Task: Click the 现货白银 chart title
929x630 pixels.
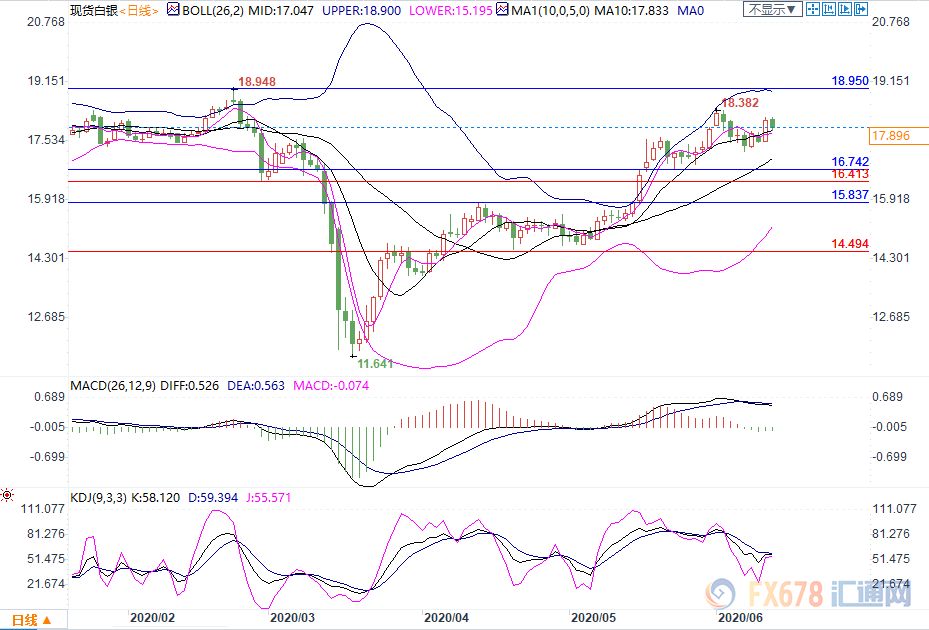Action: coord(94,11)
